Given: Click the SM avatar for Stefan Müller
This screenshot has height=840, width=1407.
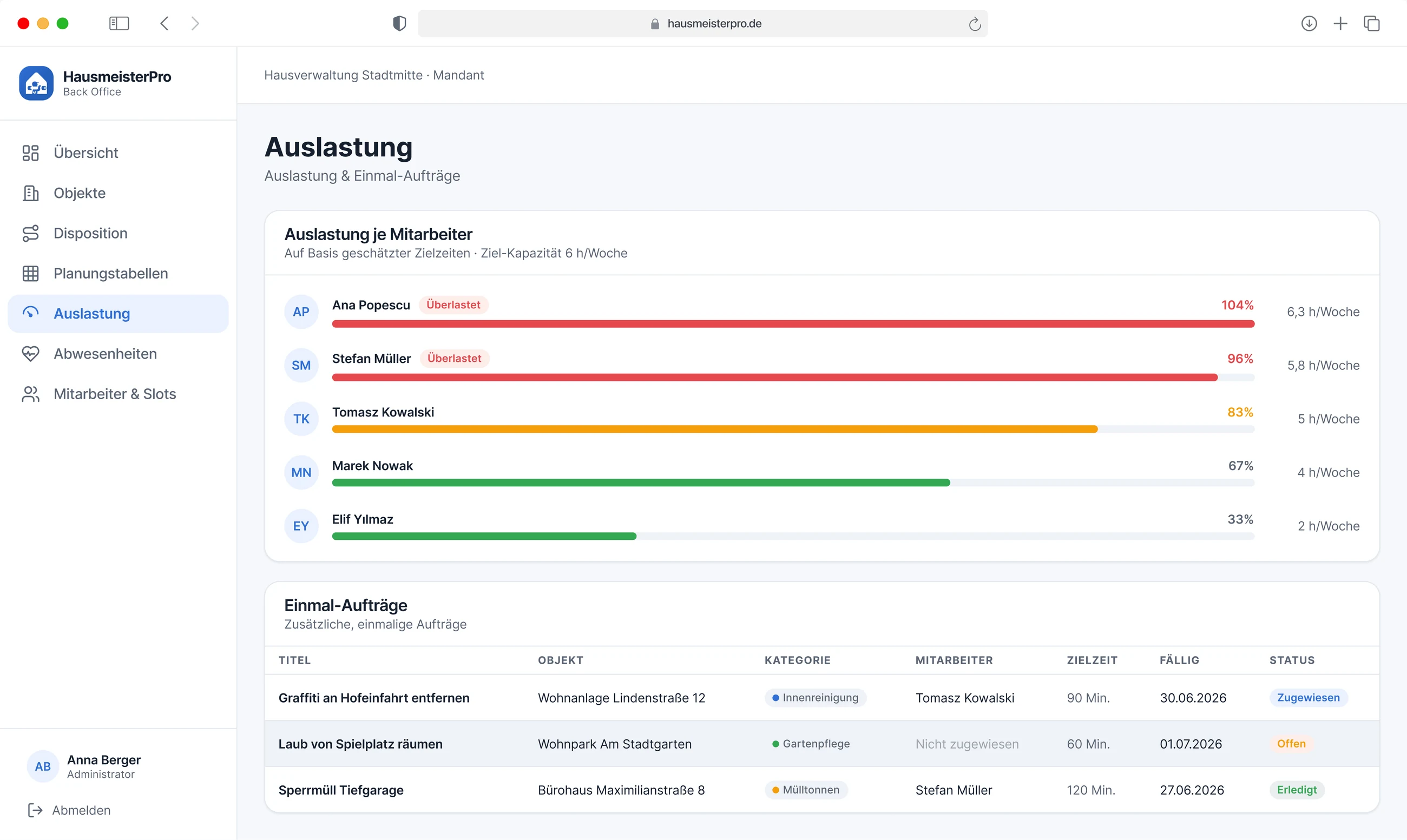Looking at the screenshot, I should tap(301, 365).
